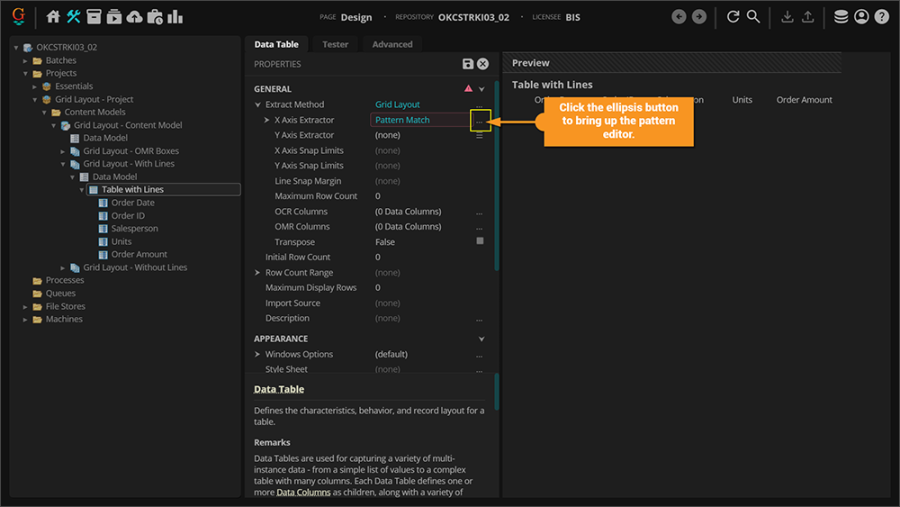Save properties using the floppy disk icon
Image resolution: width=900 pixels, height=507 pixels.
point(468,64)
